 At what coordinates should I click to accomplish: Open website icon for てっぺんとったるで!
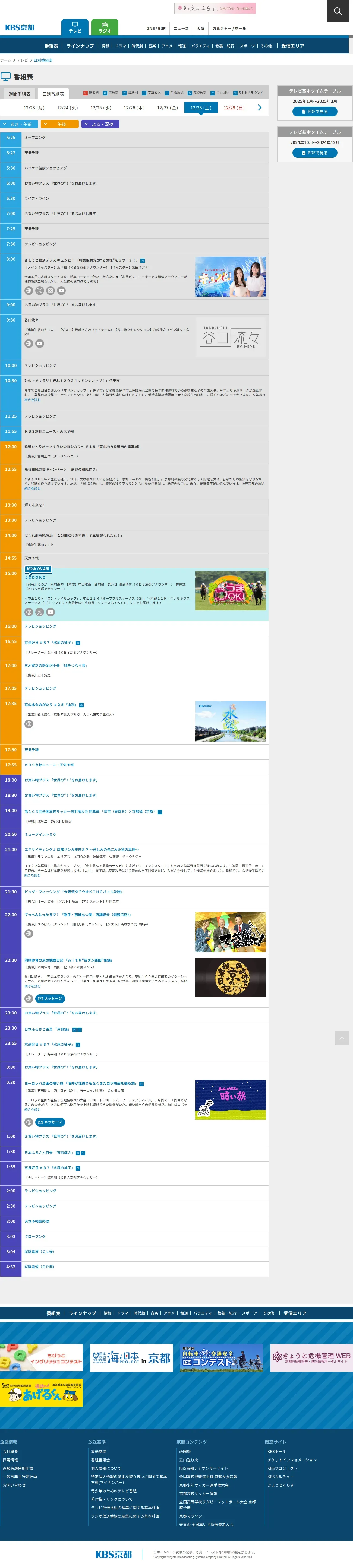pyautogui.click(x=29, y=933)
